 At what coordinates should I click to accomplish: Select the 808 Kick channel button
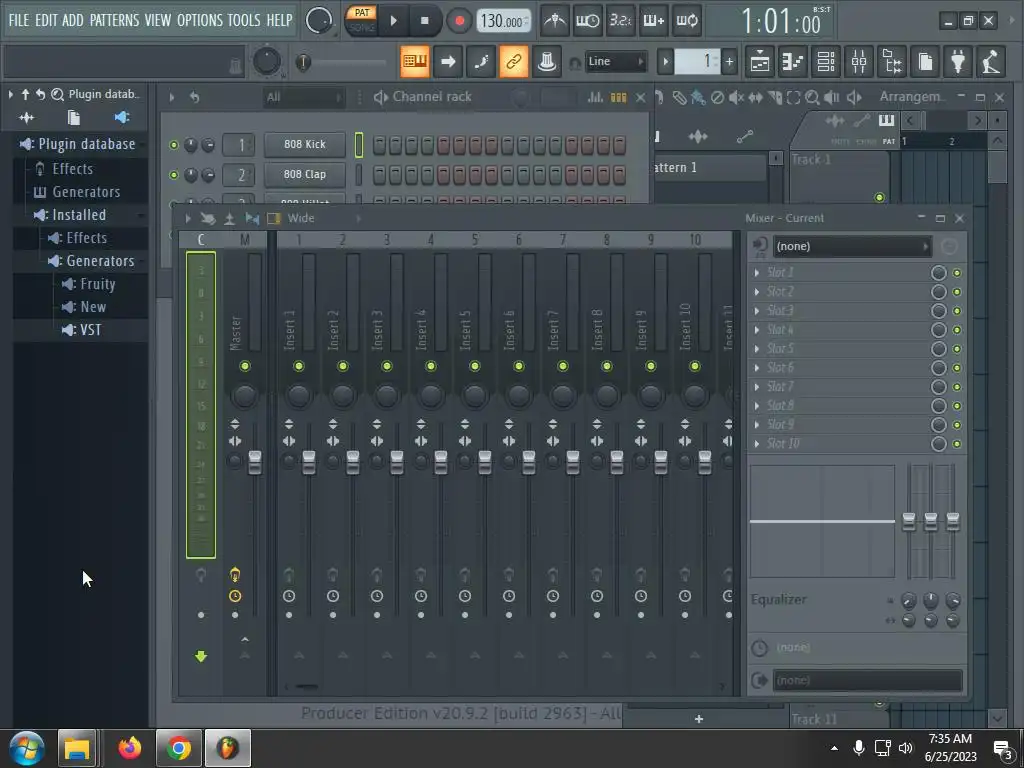tap(305, 144)
